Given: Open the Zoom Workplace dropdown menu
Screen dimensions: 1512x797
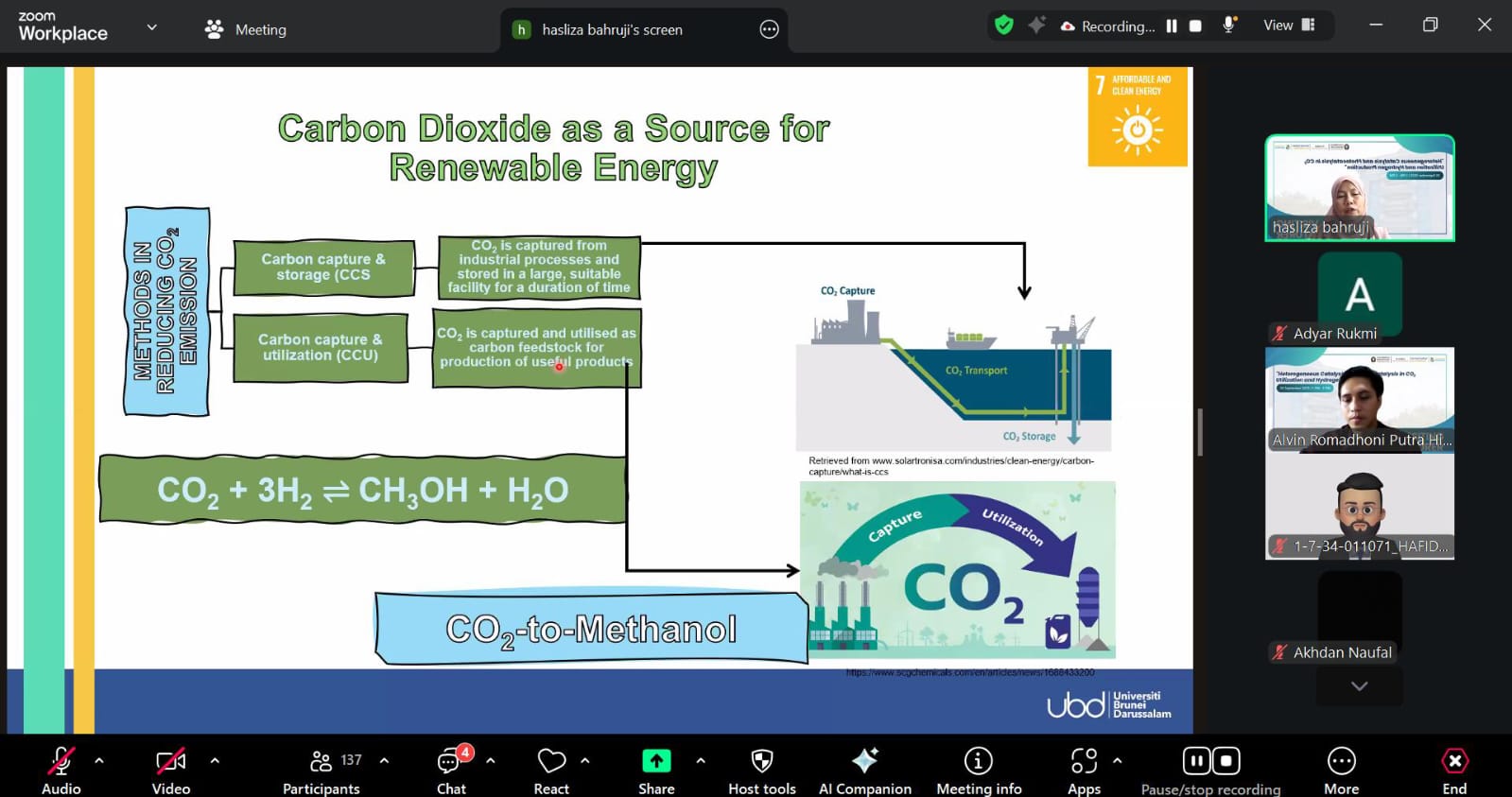Looking at the screenshot, I should point(151,27).
